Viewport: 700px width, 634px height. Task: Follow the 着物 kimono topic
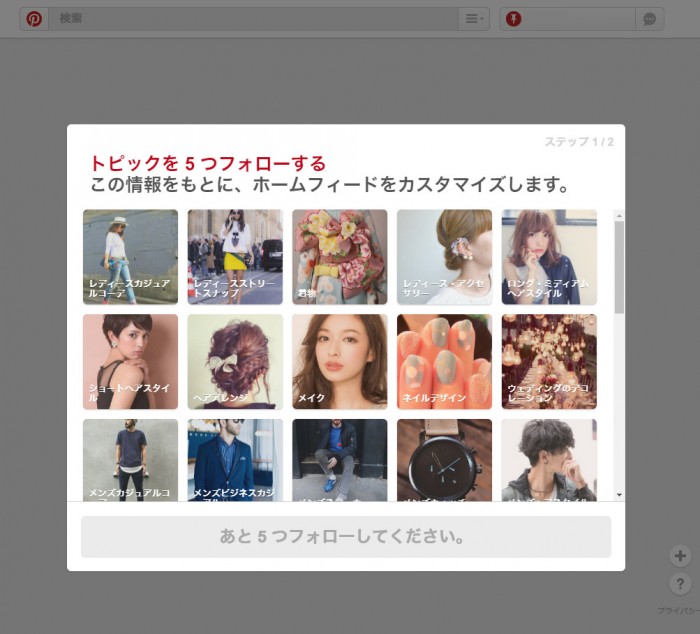pyautogui.click(x=340, y=257)
